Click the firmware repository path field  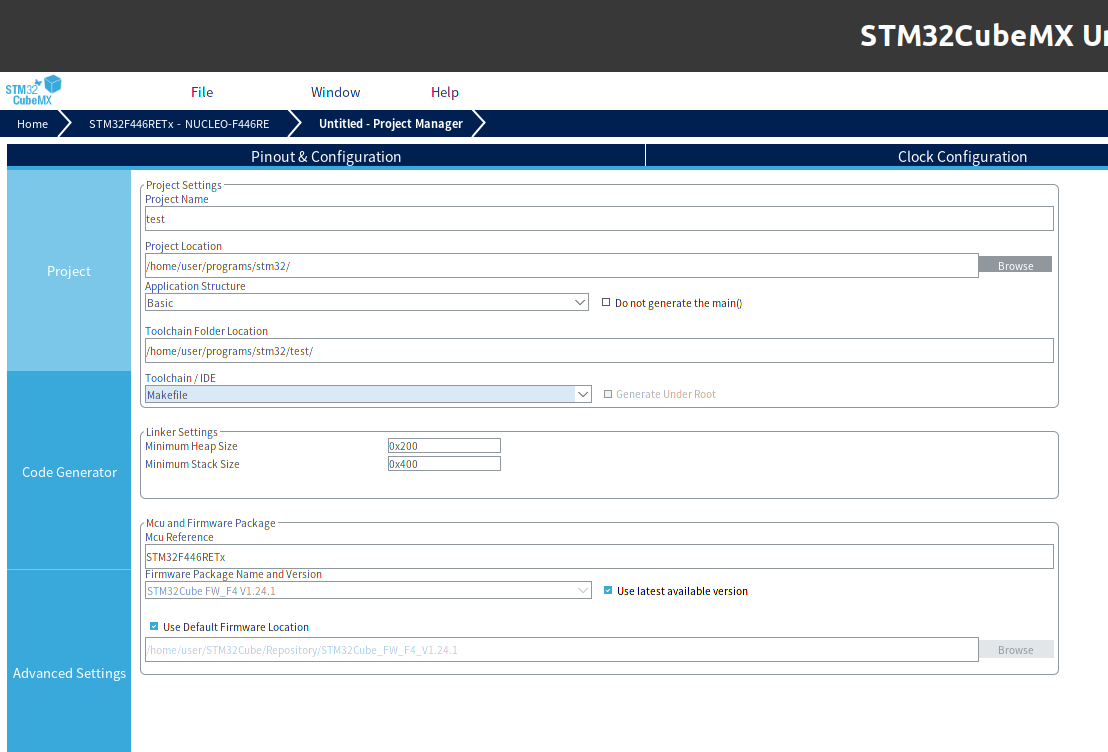[562, 650]
